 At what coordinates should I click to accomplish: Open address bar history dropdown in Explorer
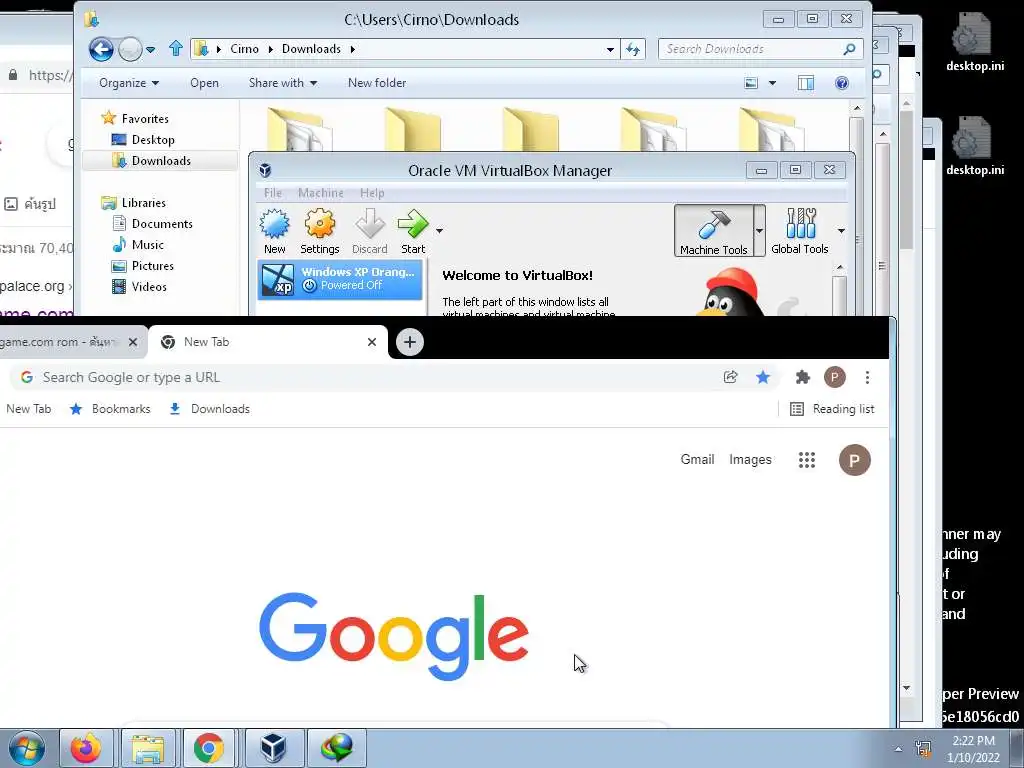[610, 50]
